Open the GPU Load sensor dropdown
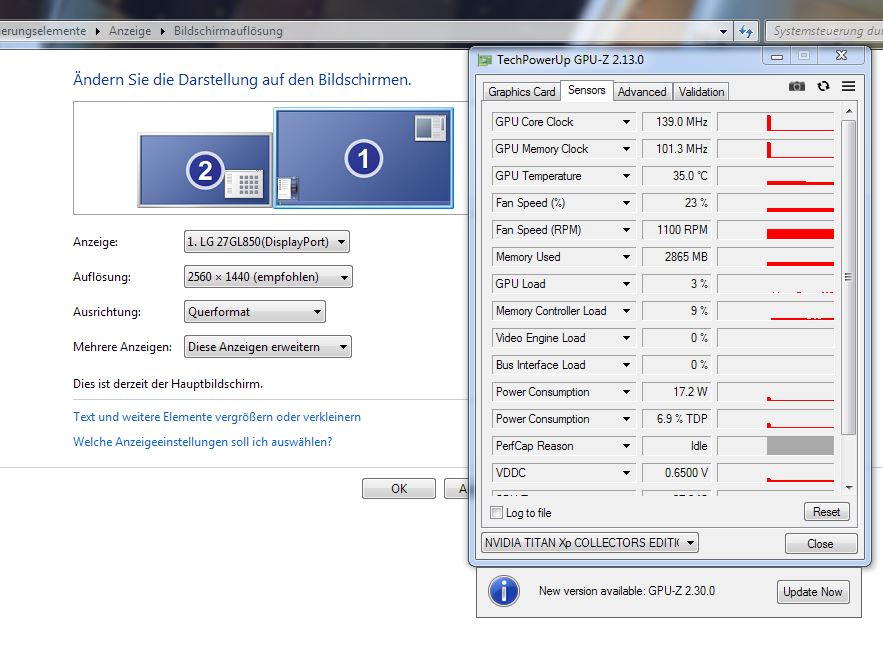The image size is (883, 665). tap(626, 284)
